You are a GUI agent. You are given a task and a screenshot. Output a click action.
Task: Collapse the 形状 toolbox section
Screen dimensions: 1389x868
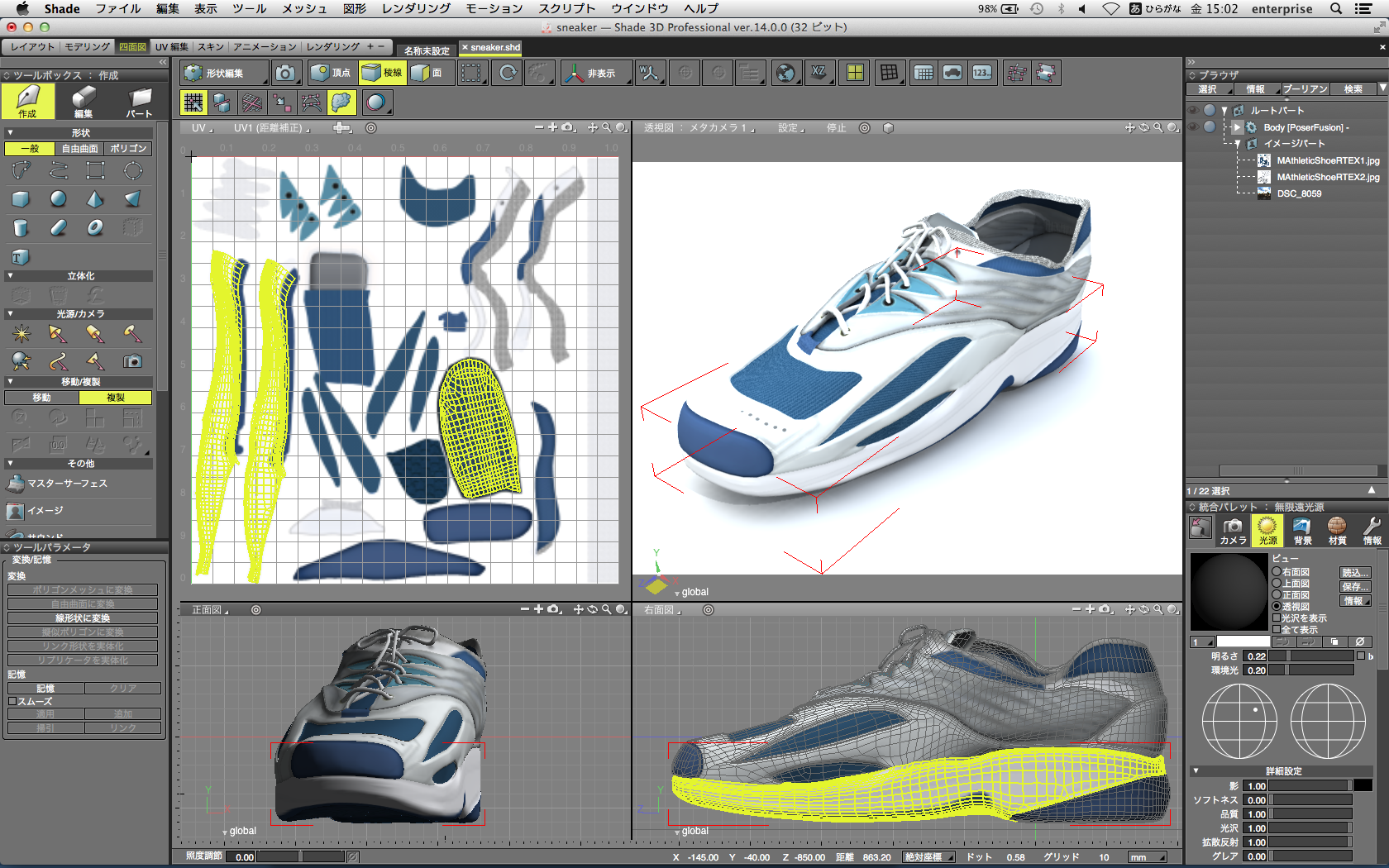pyautogui.click(x=10, y=132)
